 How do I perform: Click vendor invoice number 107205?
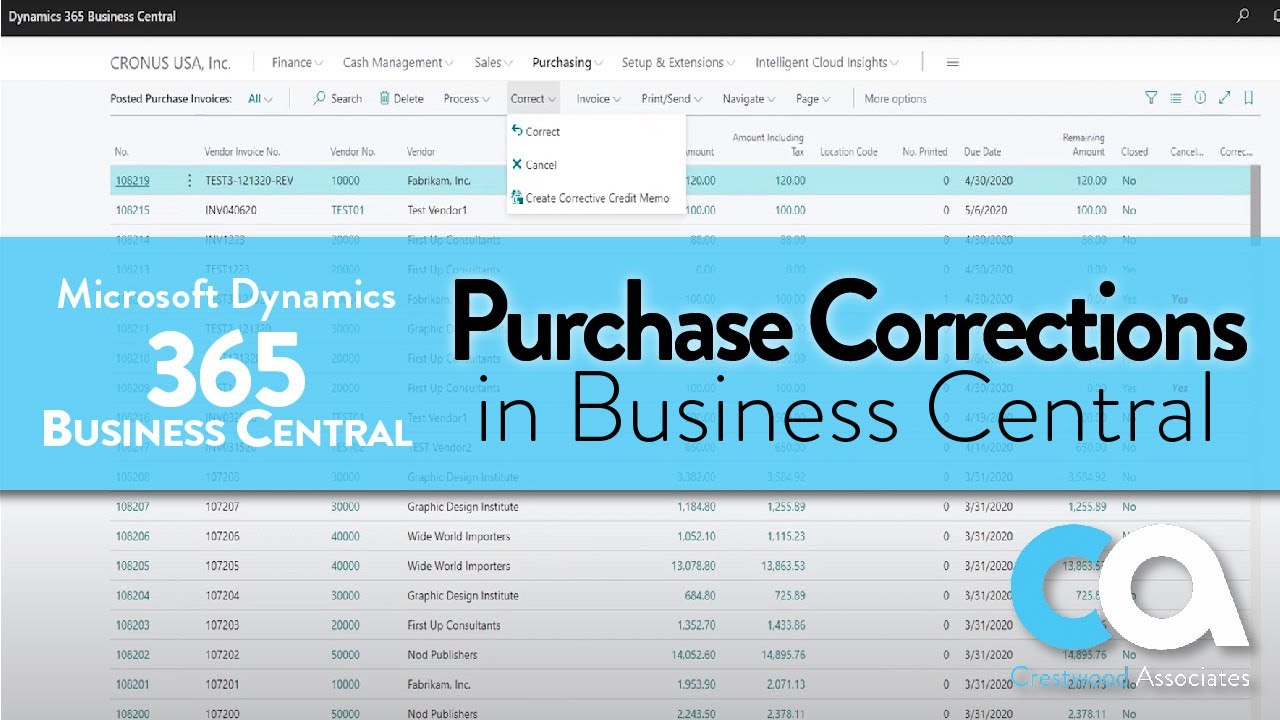coord(222,566)
